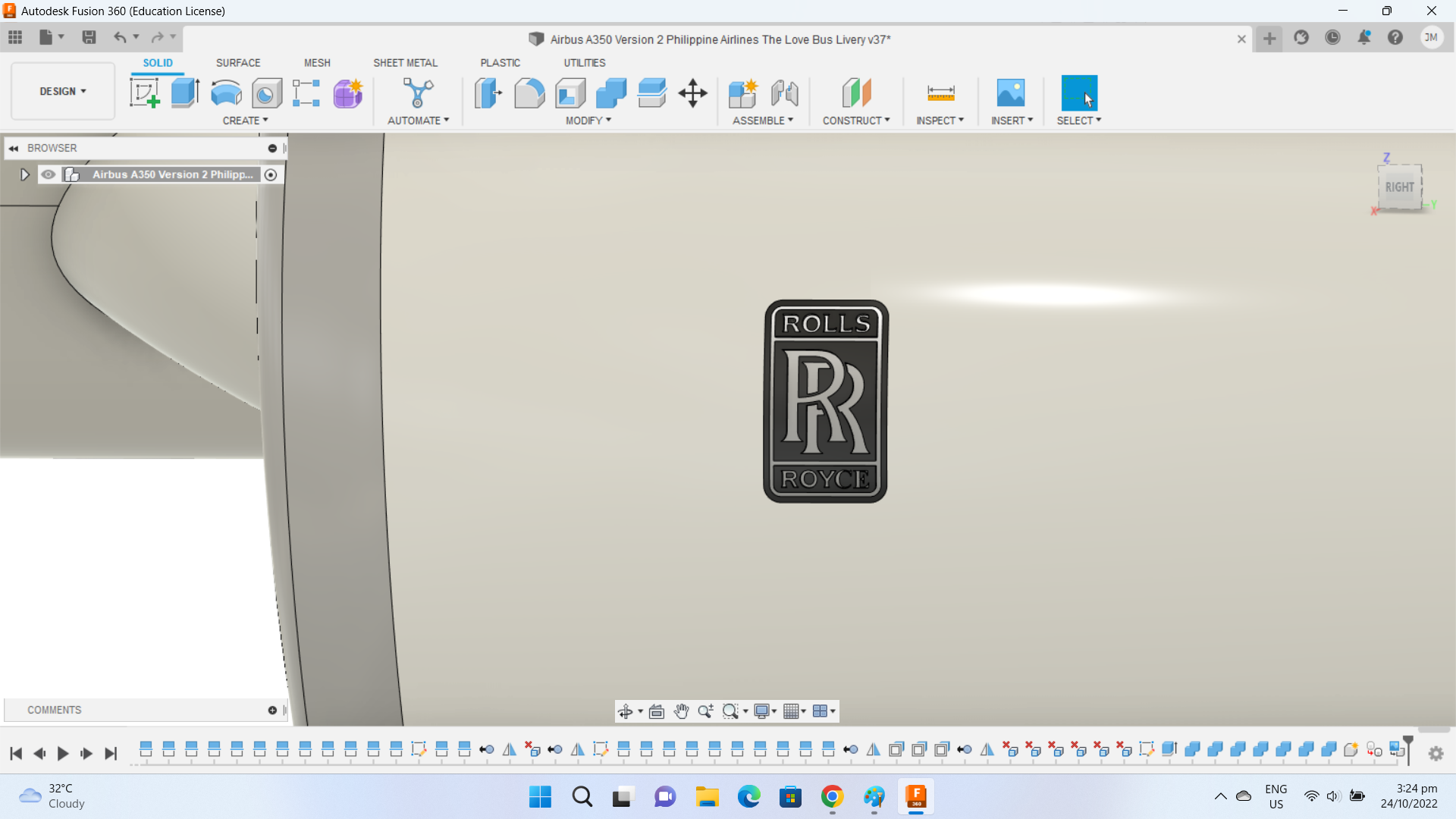The width and height of the screenshot is (1456, 819).
Task: Click the RIGHT face of the ViewCube
Action: click(1400, 187)
